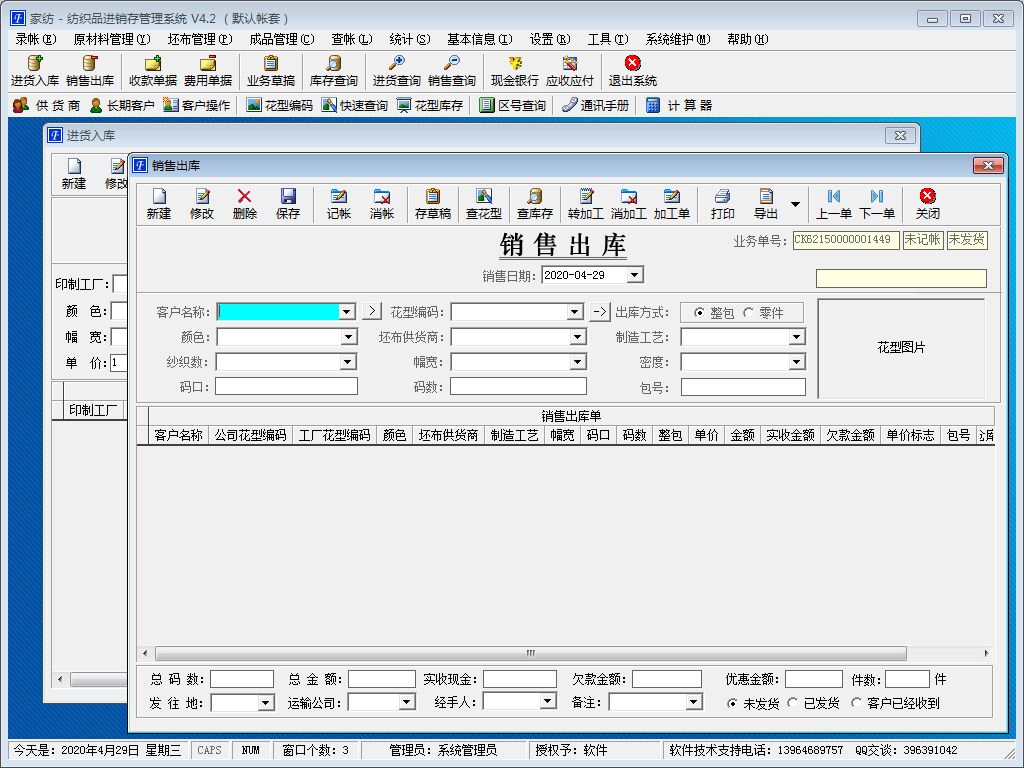The height and width of the screenshot is (768, 1024).
Task: Open 应收应付 toolbar icon
Action: tap(569, 71)
